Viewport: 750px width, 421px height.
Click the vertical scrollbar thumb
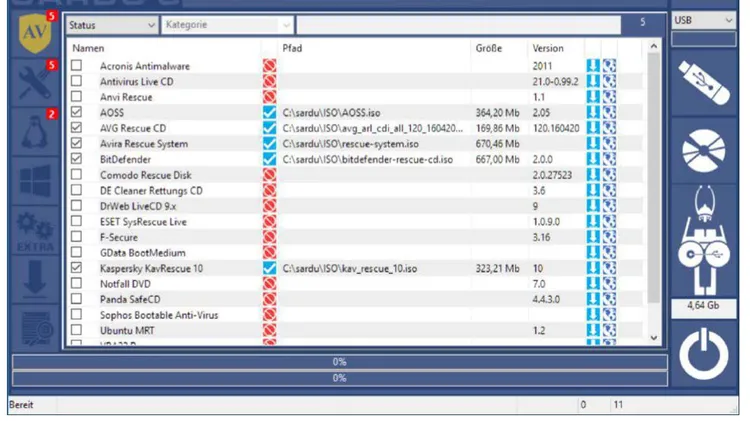(654, 178)
